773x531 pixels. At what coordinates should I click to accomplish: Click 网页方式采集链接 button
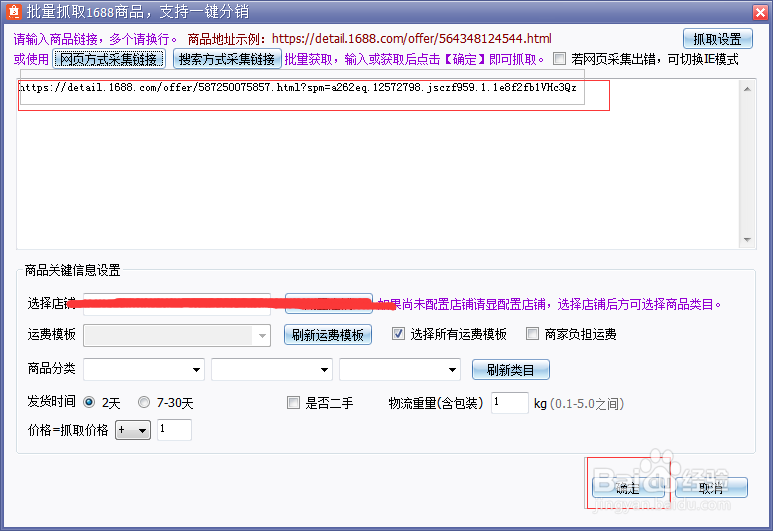click(109, 59)
